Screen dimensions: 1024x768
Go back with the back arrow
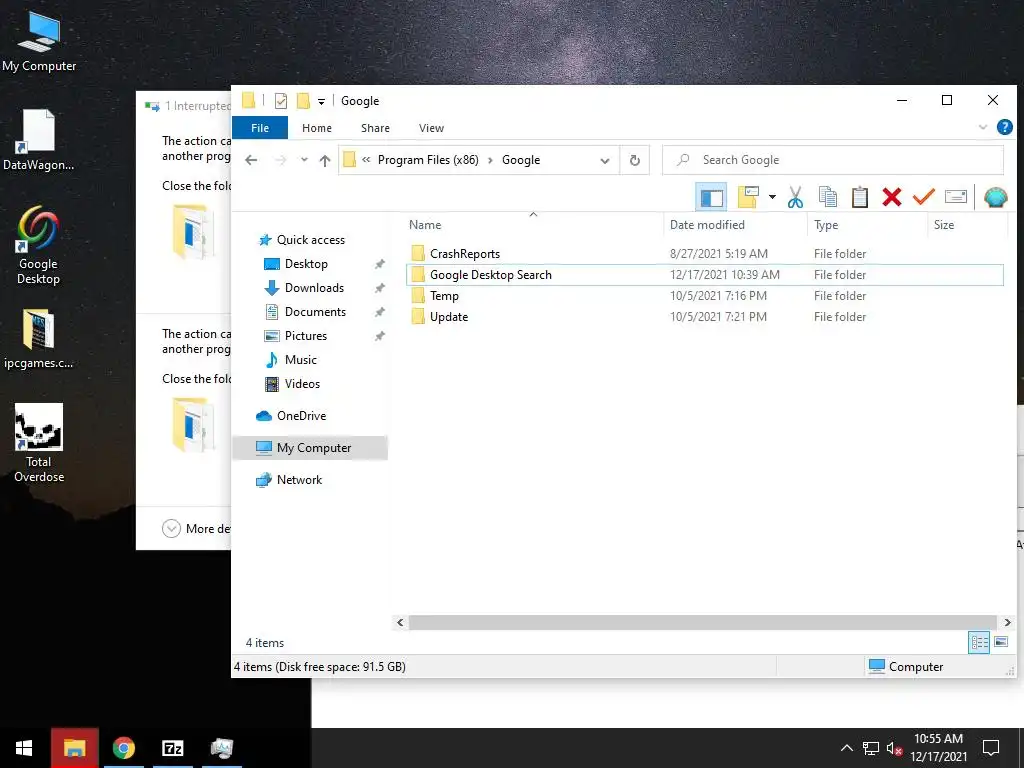point(251,160)
